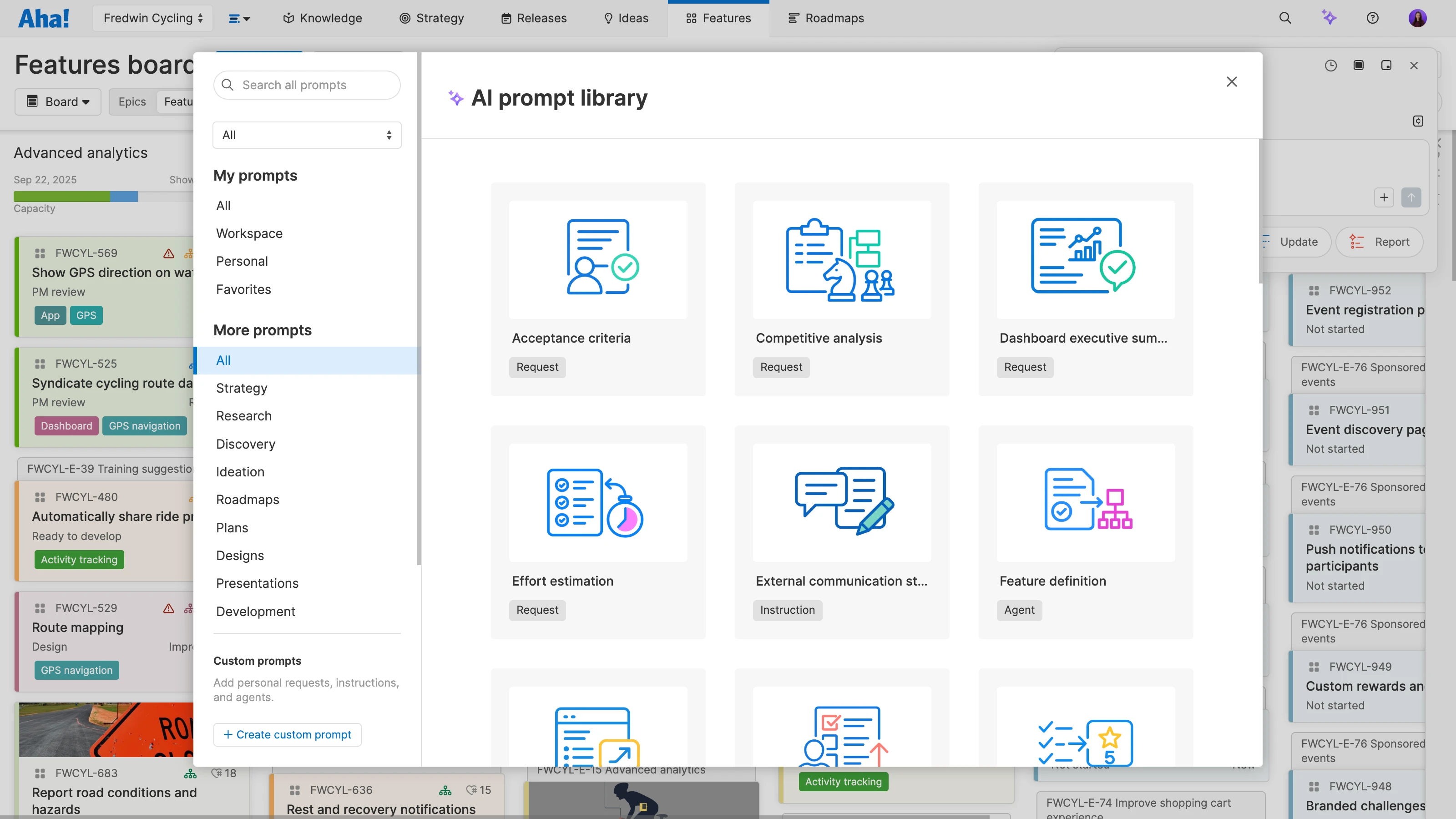Click the Report button
Viewport: 1456px width, 819px height.
[1380, 241]
